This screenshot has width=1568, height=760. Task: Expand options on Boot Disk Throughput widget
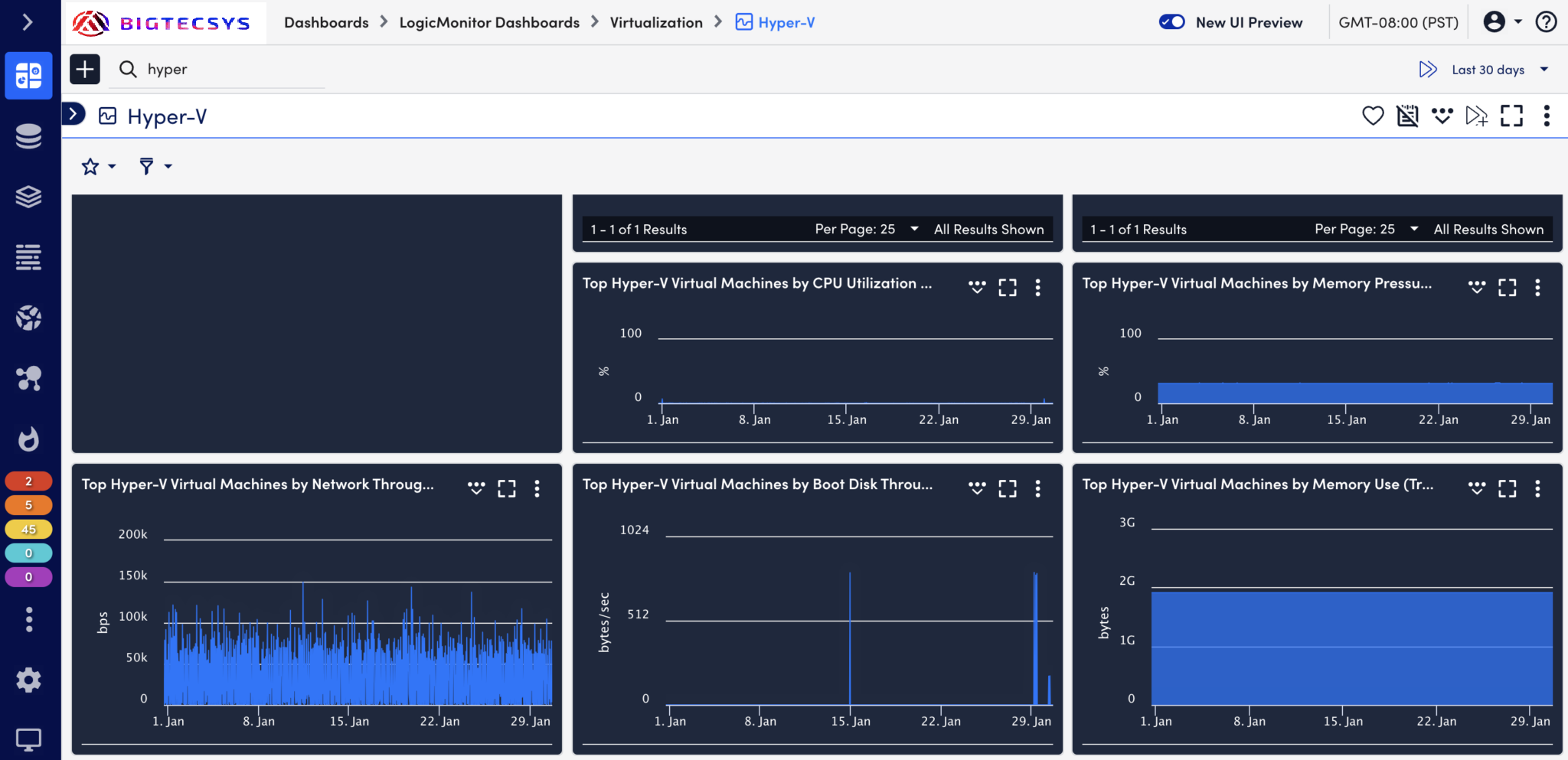(977, 488)
